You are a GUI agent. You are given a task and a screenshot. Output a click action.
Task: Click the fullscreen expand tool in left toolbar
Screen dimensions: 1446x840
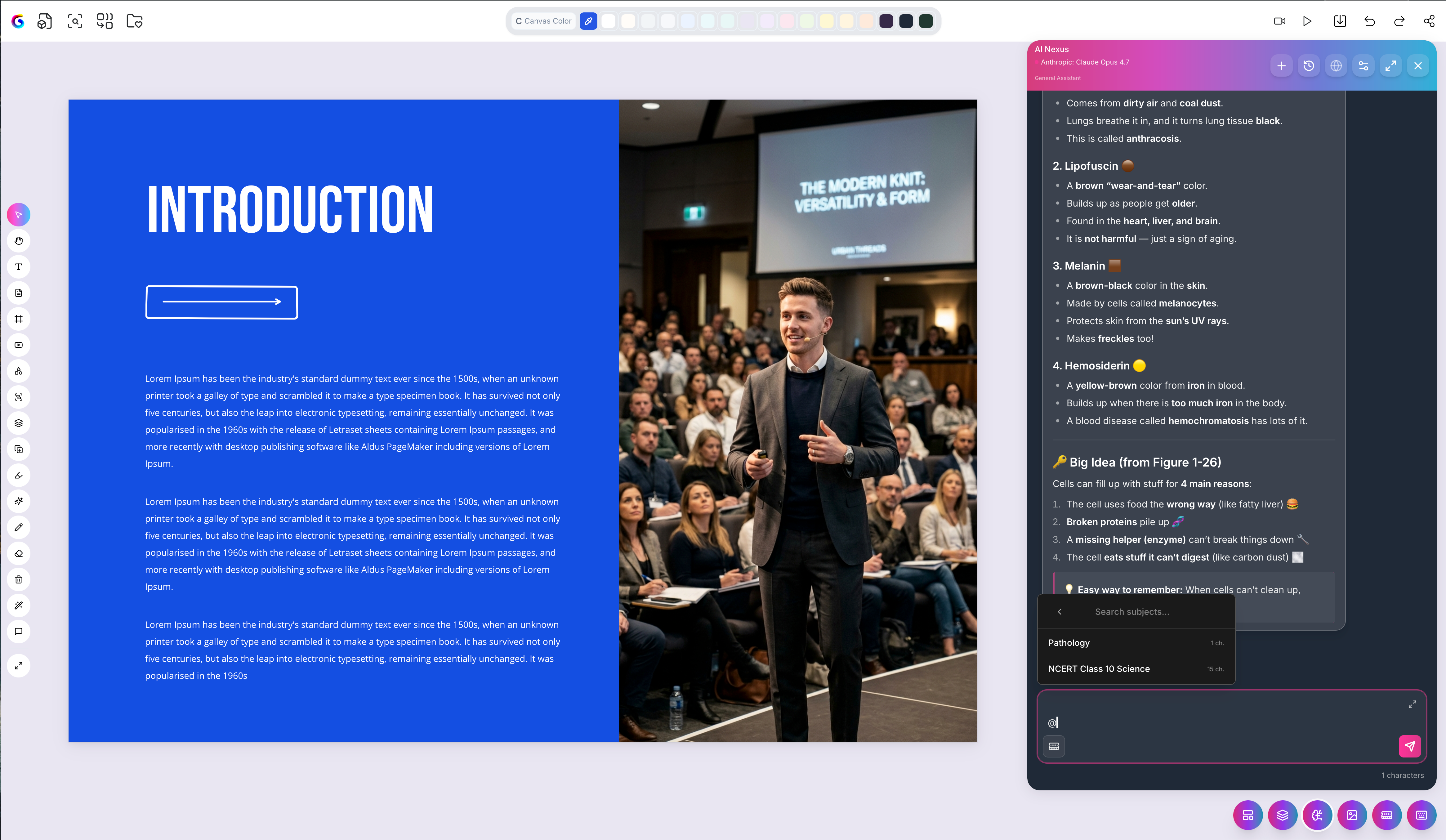[x=18, y=666]
